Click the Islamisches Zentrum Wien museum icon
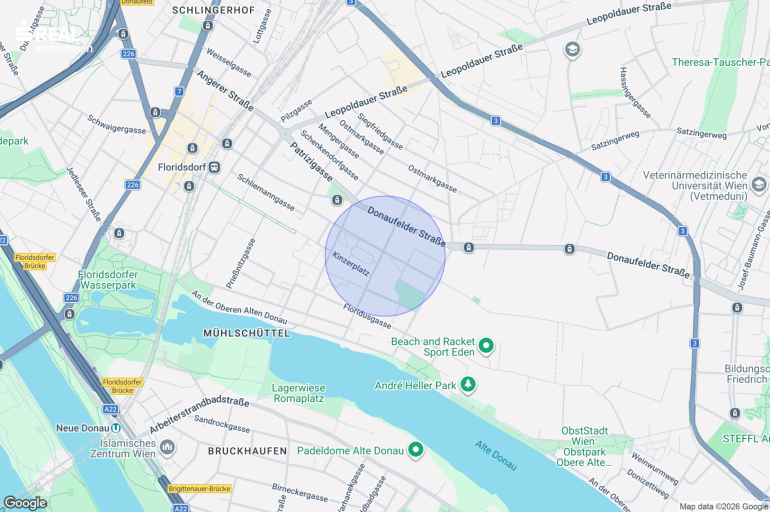This screenshot has height=512, width=770. 167,448
